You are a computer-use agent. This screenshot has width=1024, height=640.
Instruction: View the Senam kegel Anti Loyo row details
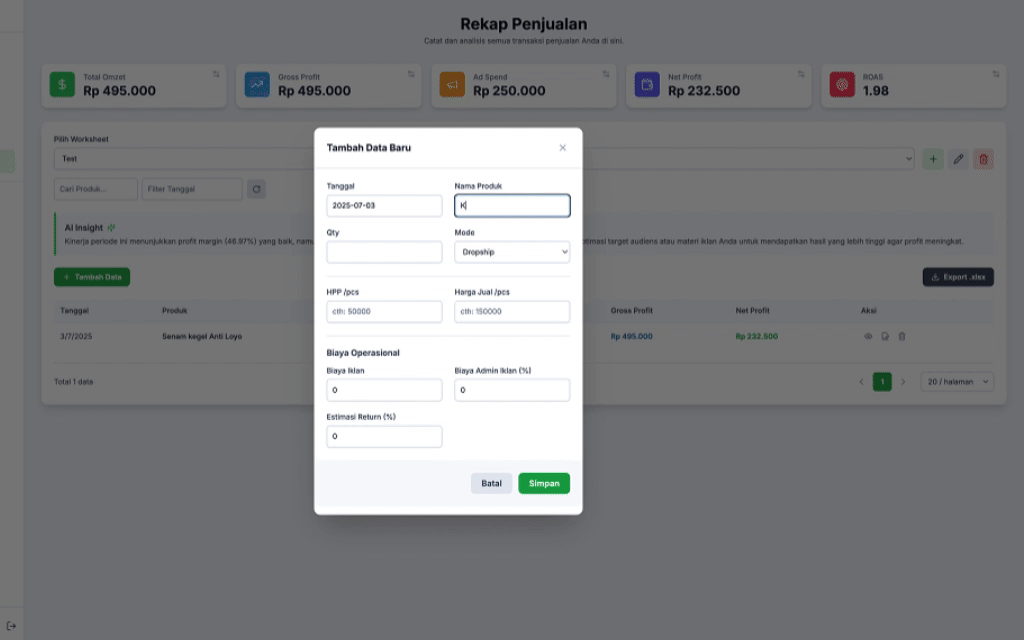[868, 336]
